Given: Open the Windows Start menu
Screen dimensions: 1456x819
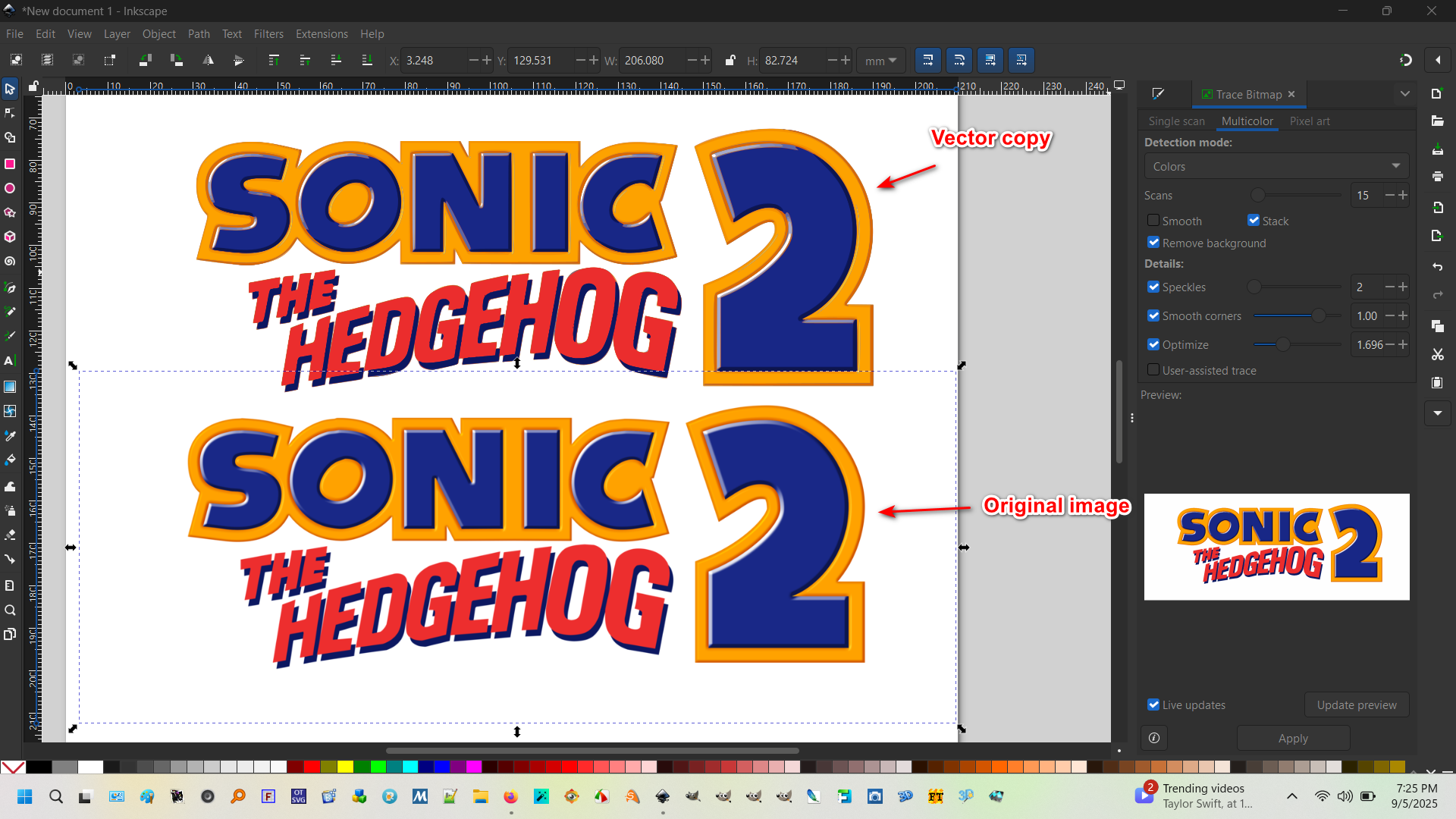Looking at the screenshot, I should tap(25, 796).
